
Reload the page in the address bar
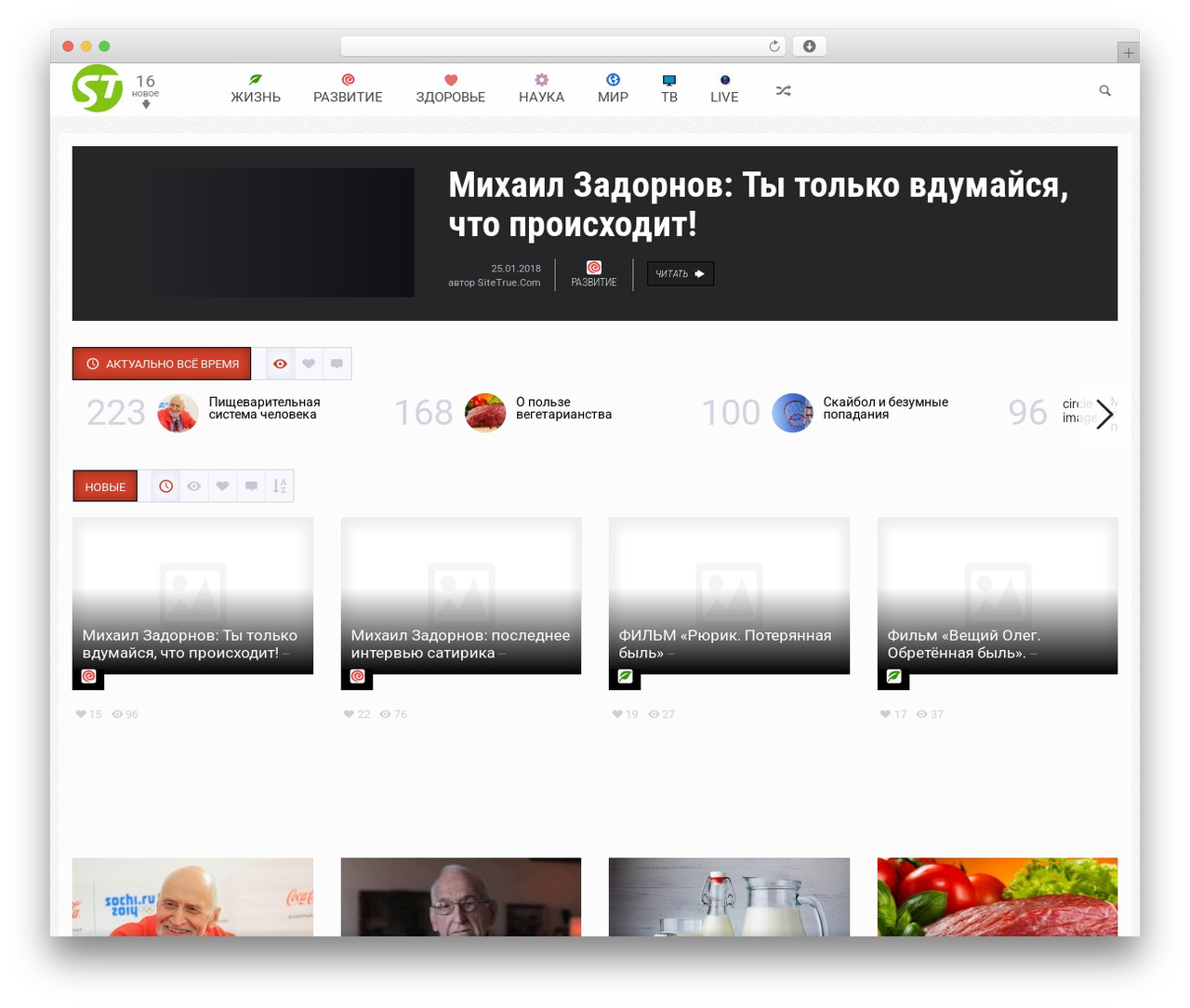click(x=774, y=46)
